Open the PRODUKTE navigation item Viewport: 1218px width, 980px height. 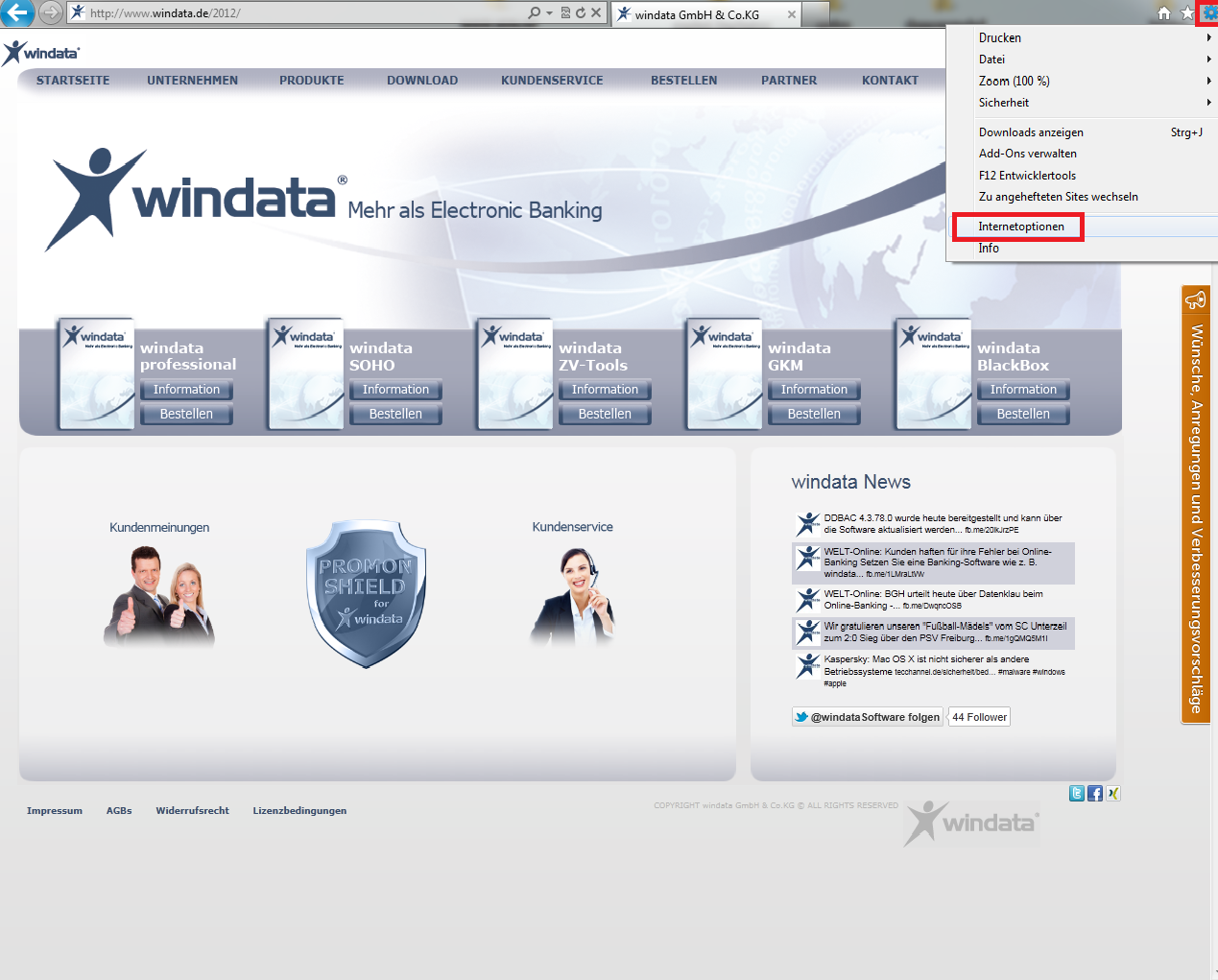311,81
